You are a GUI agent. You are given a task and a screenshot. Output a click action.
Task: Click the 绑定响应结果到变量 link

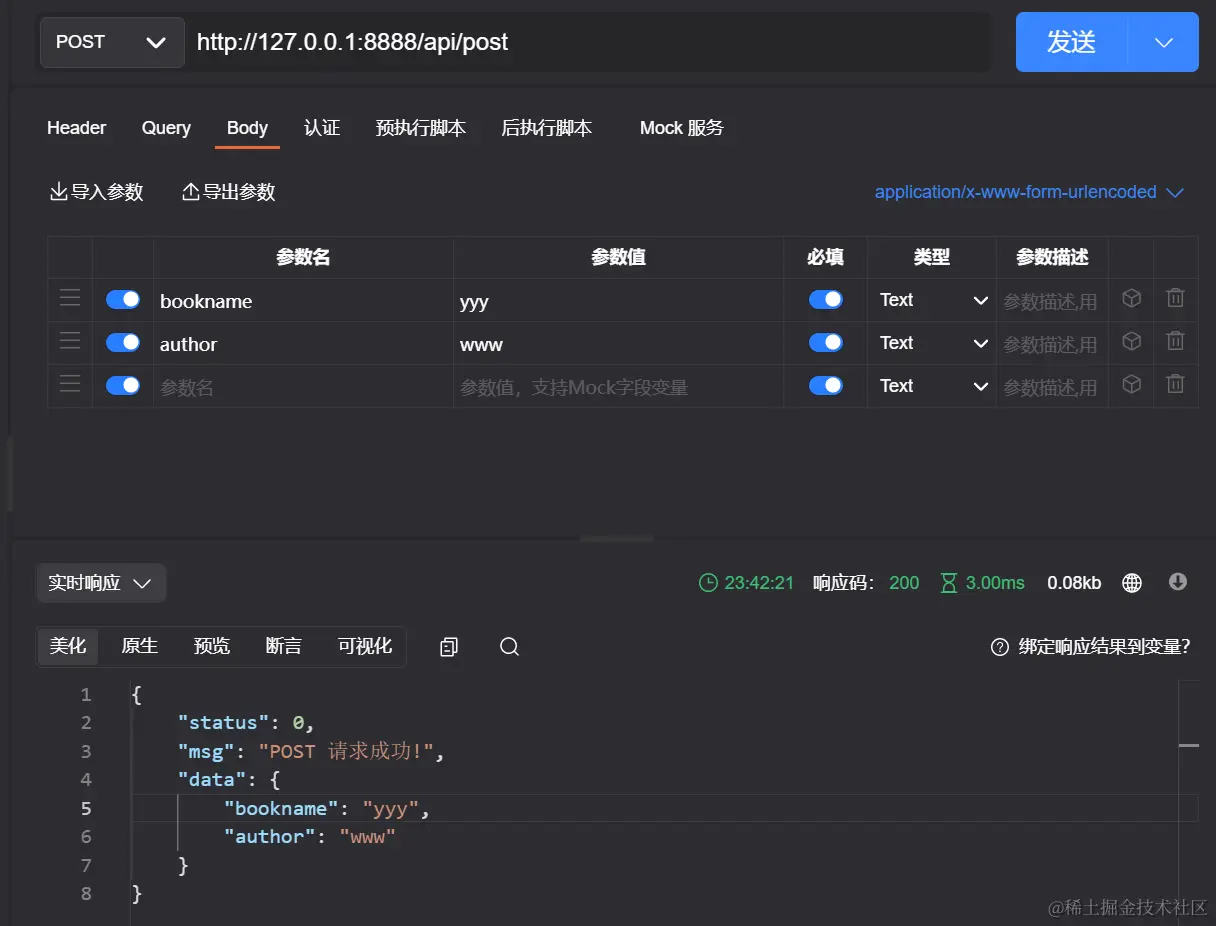click(x=1104, y=647)
